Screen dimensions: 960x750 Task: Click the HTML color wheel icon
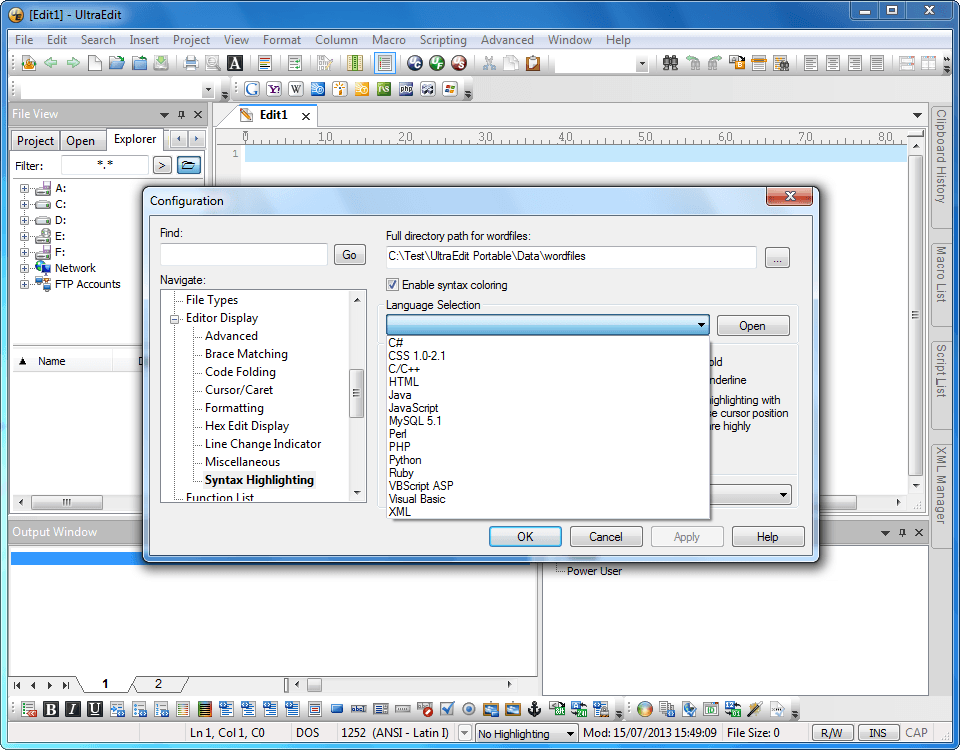point(645,709)
